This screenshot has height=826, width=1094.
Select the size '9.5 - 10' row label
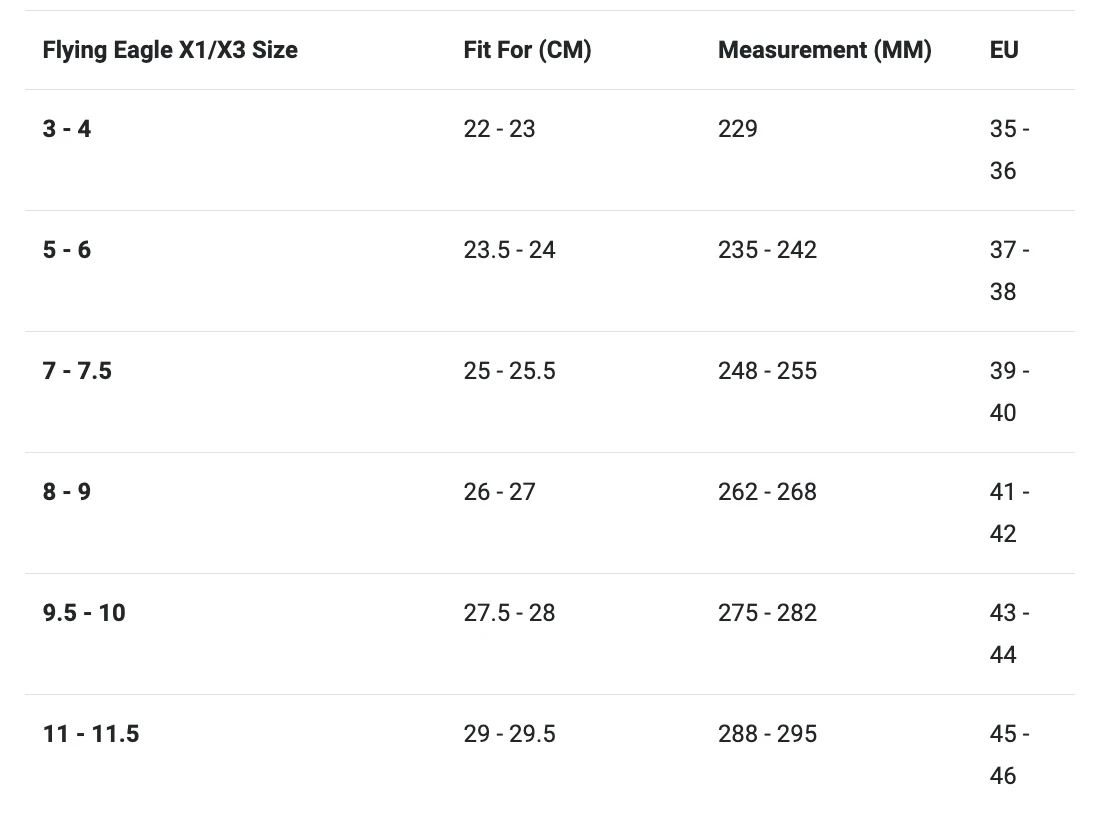coord(84,613)
